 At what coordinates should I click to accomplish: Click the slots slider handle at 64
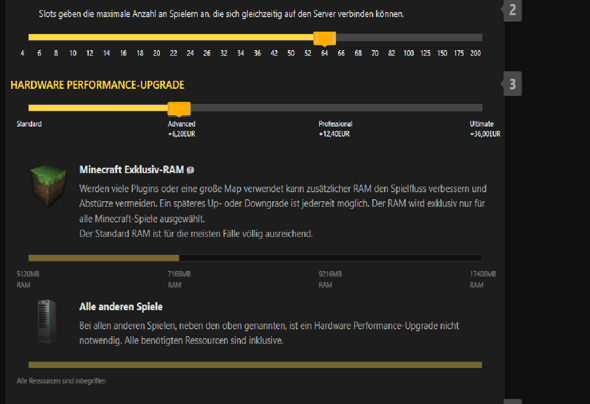[x=325, y=38]
